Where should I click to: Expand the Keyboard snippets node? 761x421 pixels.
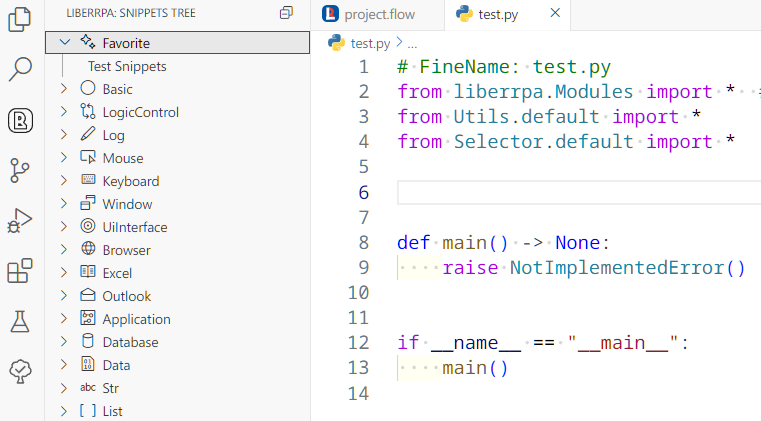point(64,181)
